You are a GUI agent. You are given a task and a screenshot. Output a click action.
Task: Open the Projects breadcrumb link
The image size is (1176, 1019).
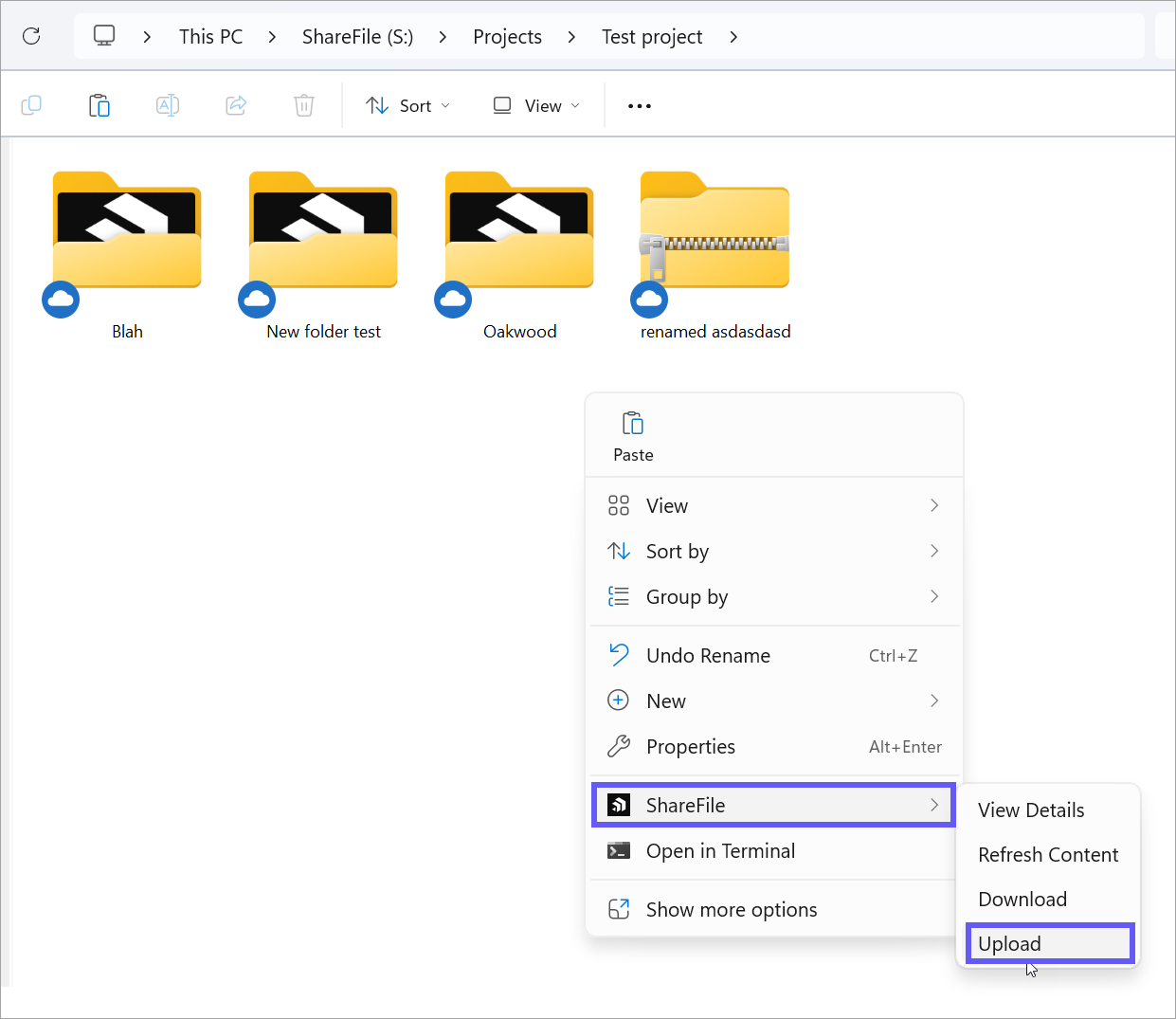507,36
